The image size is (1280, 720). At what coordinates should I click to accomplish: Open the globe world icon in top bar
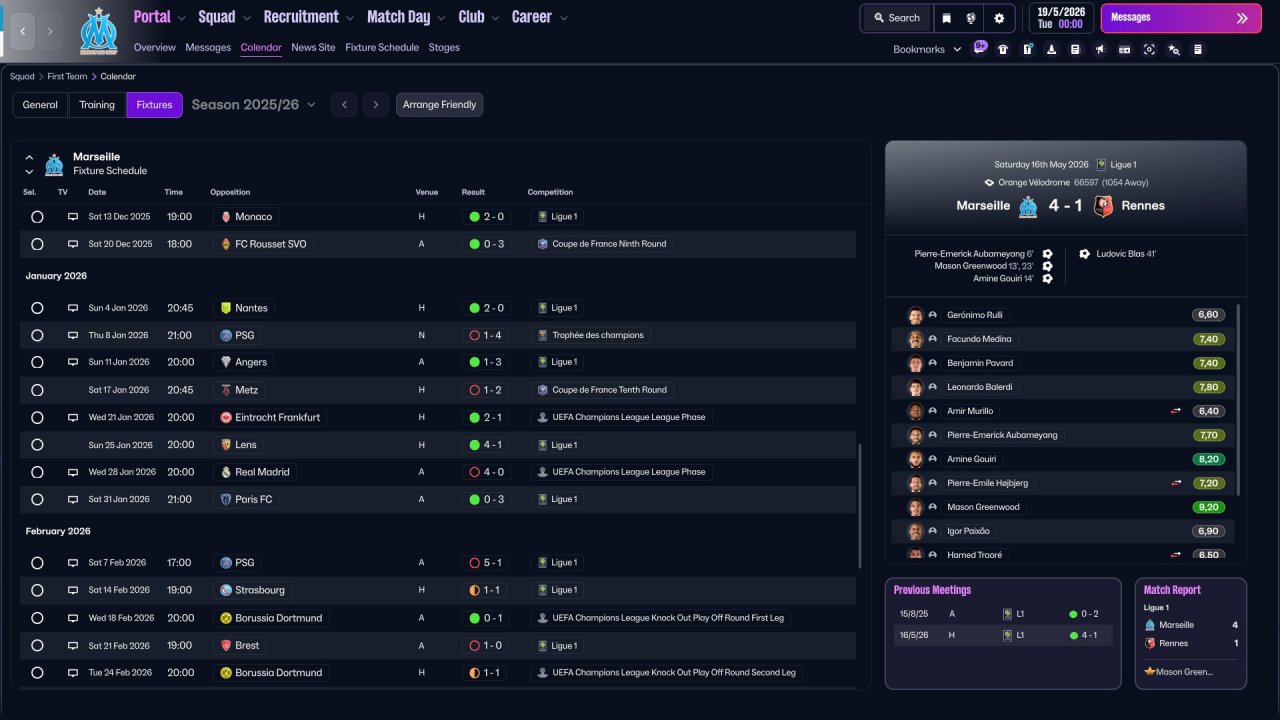(x=971, y=18)
